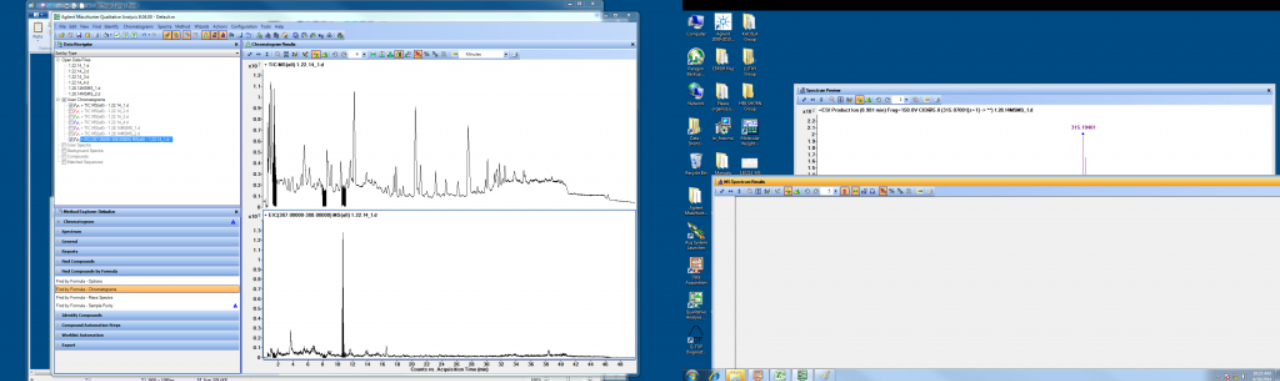The height and width of the screenshot is (381, 1280).
Task: Toggle checkbox for TIC MS(all) 1.22.14_3.d chromatogram
Action: 71,116
